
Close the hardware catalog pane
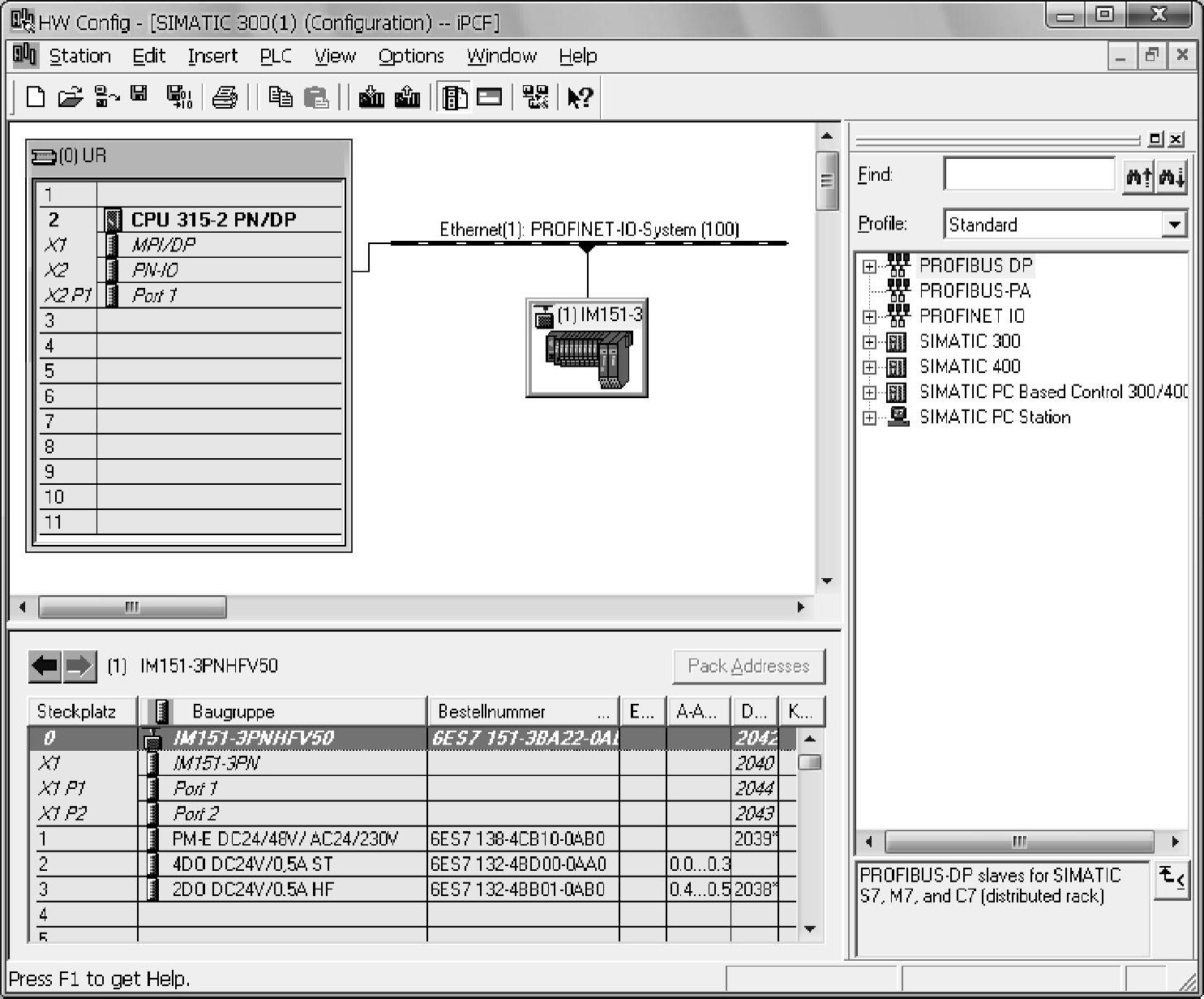click(1176, 139)
